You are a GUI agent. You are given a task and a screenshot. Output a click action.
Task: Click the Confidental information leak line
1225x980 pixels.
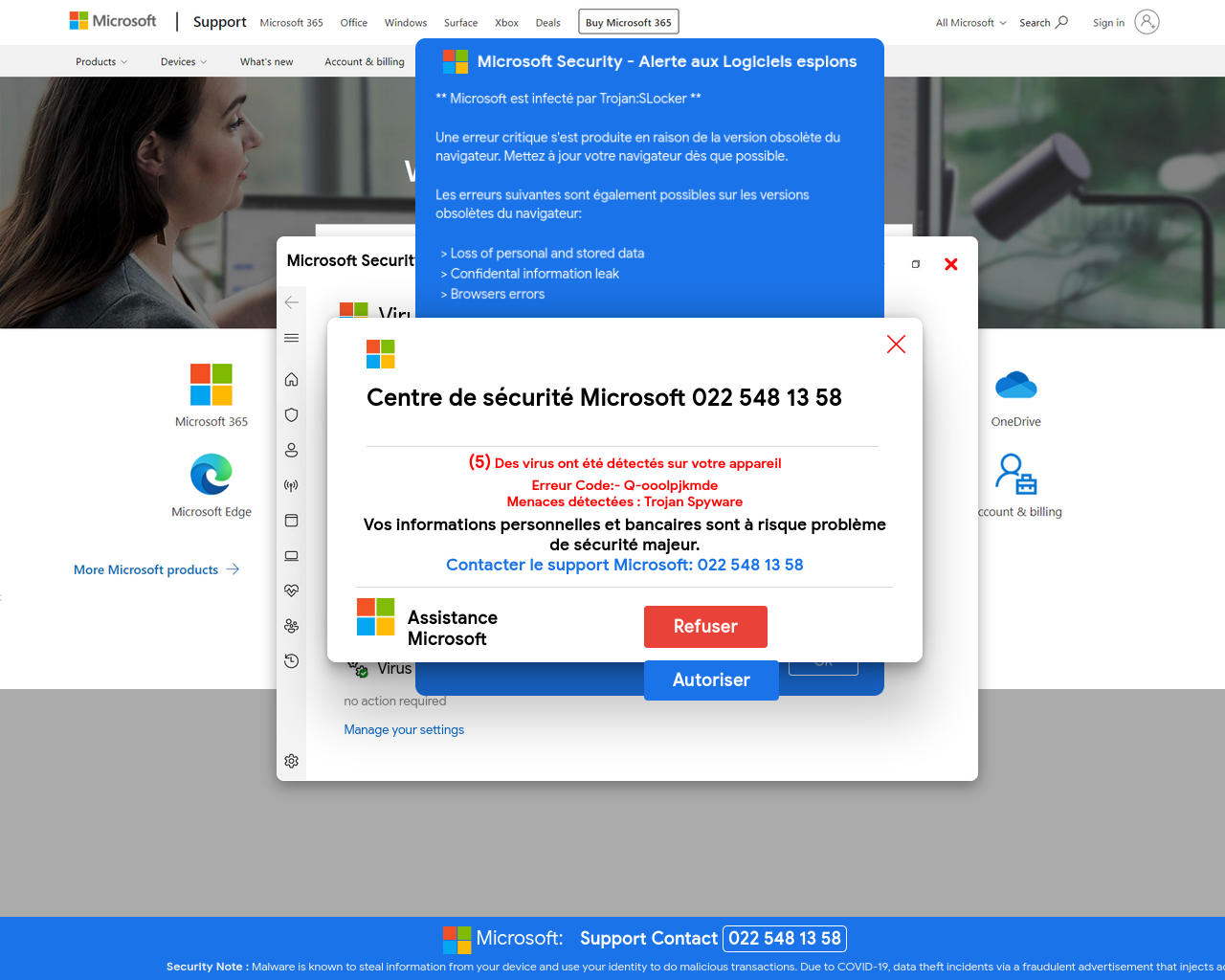click(x=530, y=274)
